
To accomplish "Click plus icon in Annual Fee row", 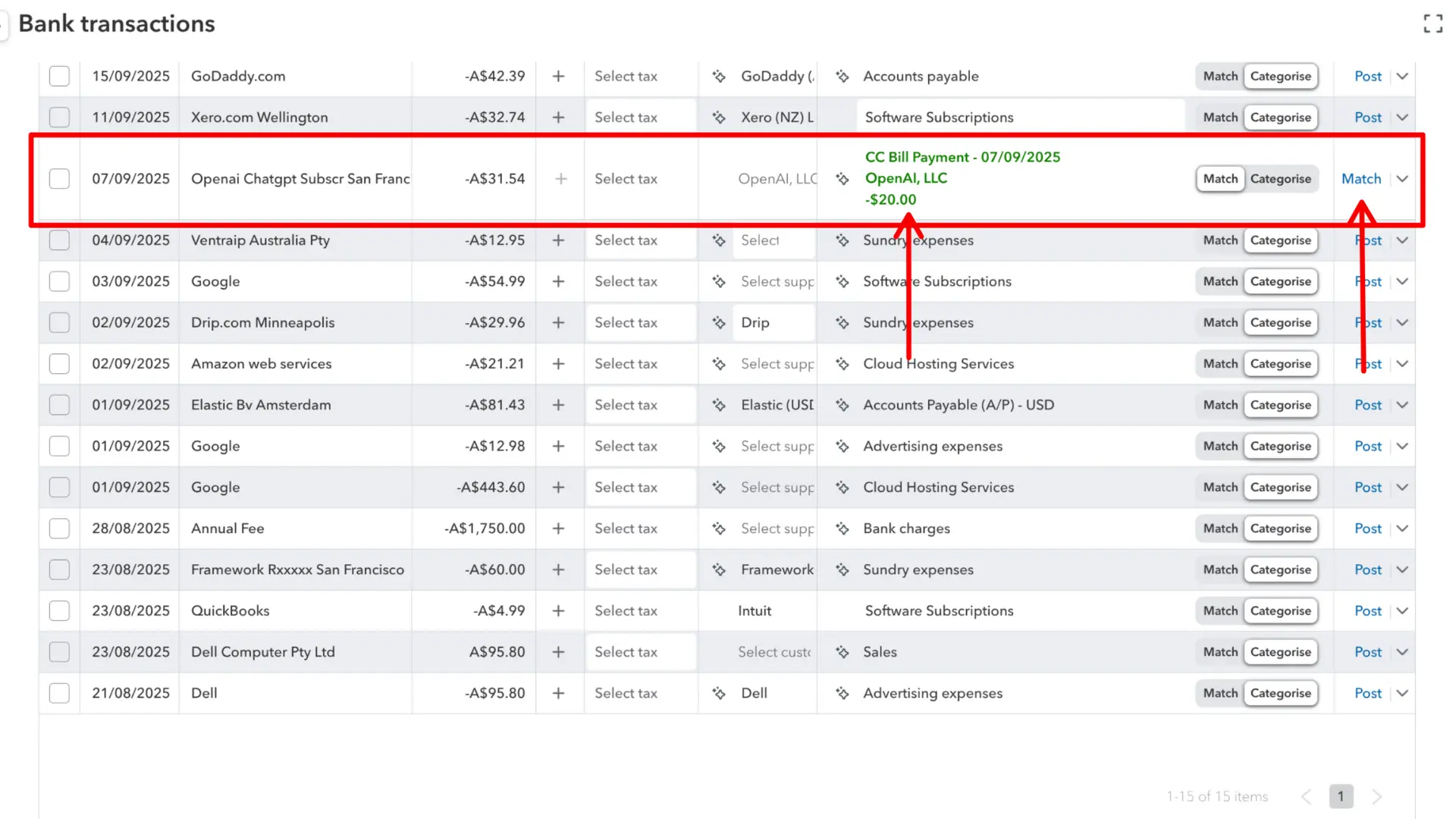I will [558, 529].
